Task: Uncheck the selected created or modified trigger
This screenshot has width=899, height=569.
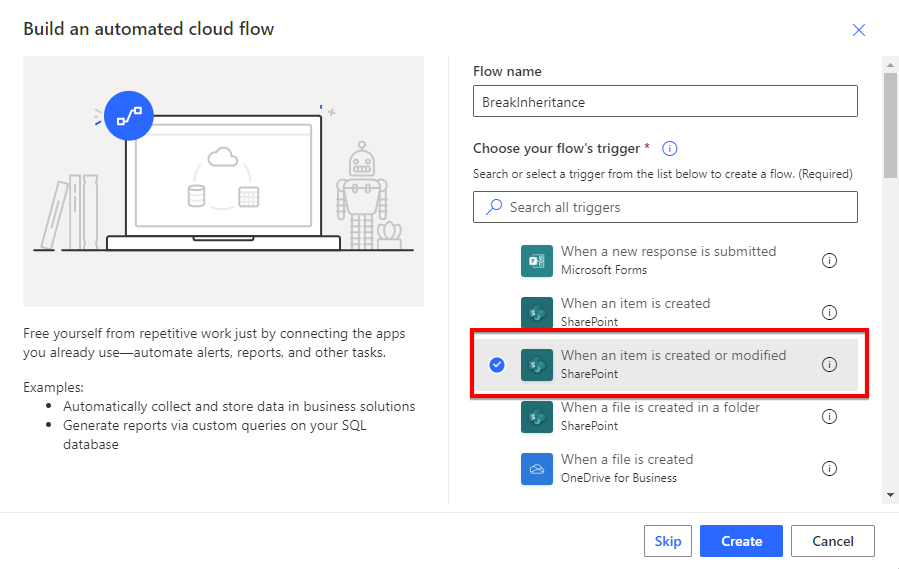Action: (x=497, y=365)
